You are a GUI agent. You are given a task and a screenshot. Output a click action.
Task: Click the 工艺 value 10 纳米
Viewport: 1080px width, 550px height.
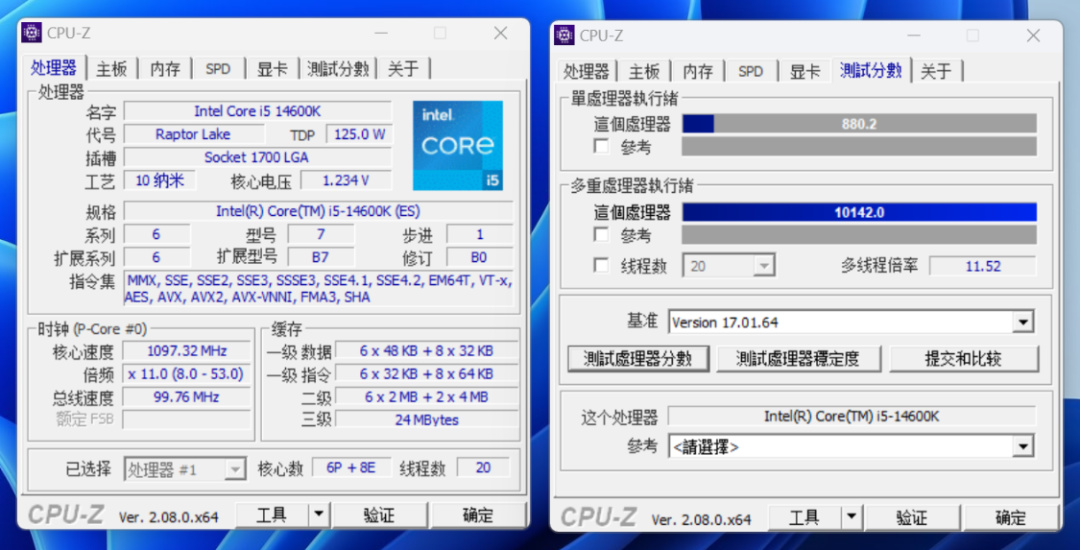pos(160,181)
